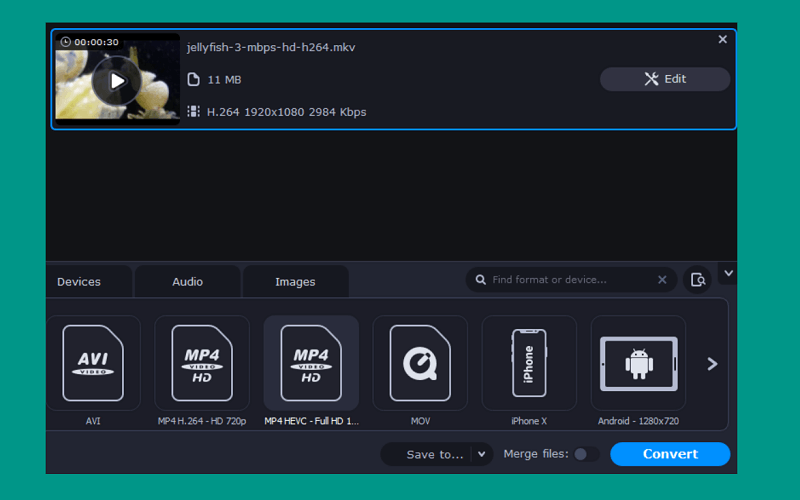
Task: Click the magnifier icon in the search field
Action: tap(481, 280)
